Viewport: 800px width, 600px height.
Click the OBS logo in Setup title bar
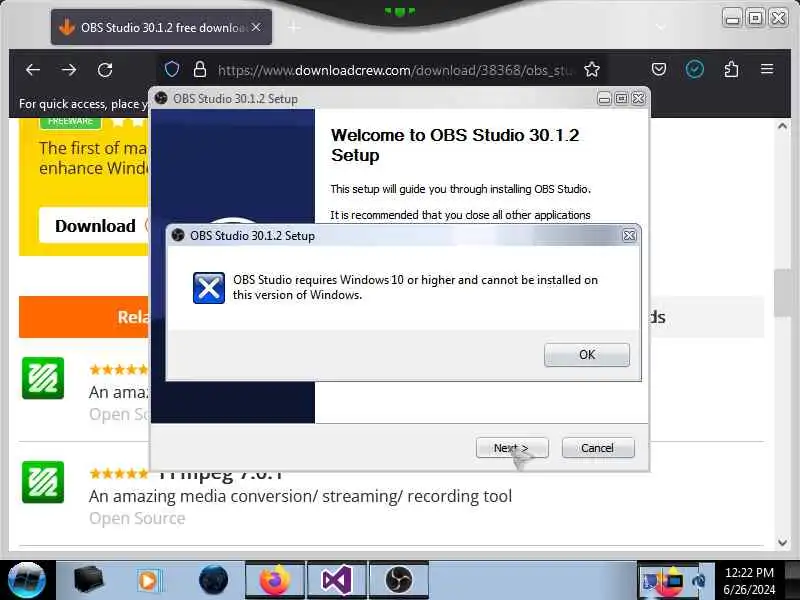(x=161, y=98)
